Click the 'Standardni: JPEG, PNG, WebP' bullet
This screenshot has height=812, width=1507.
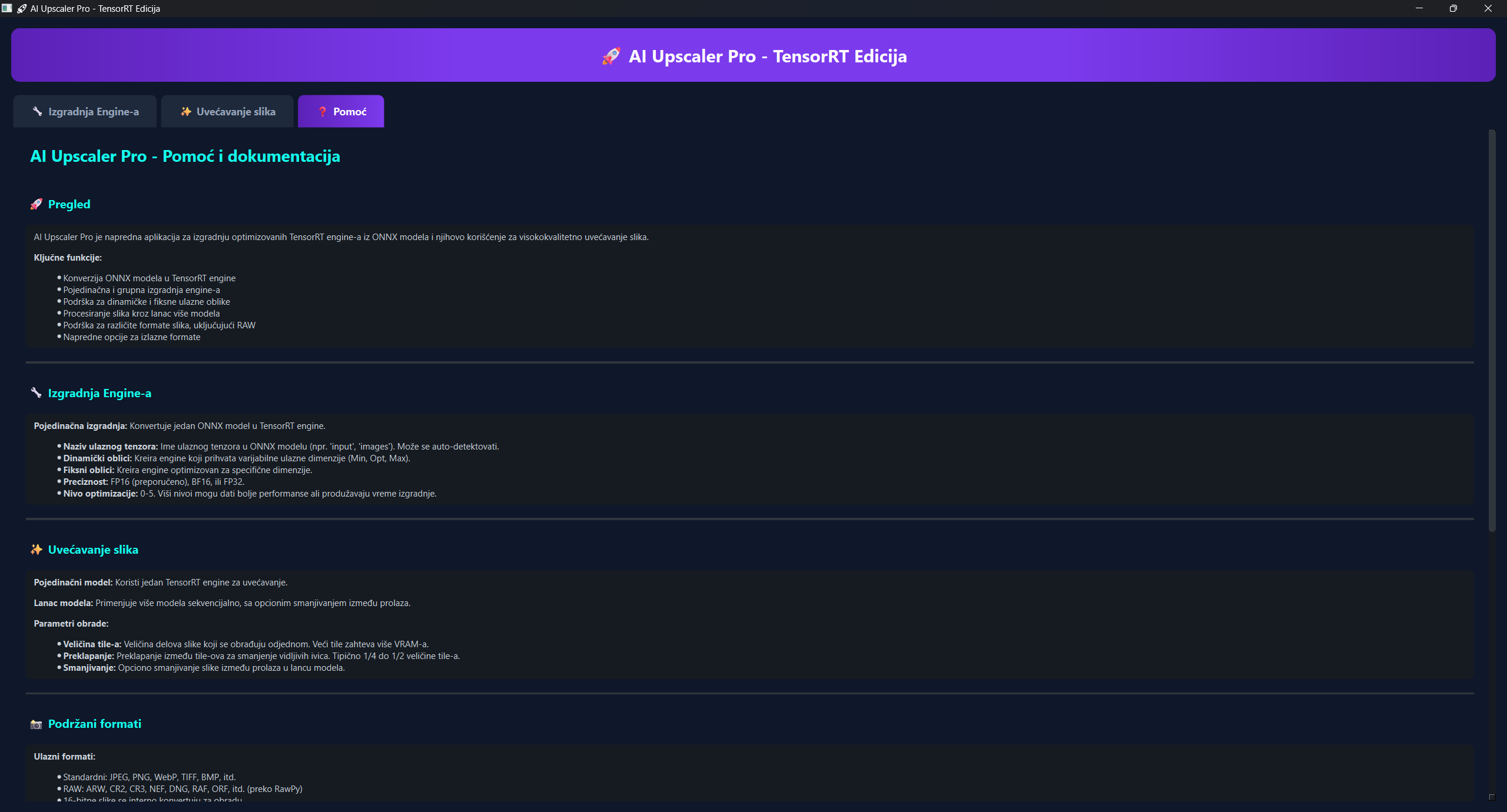point(150,777)
